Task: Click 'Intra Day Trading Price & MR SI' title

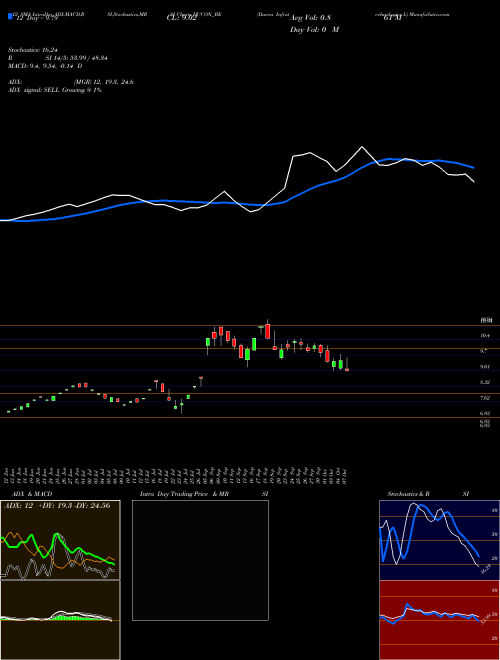Action: pos(204,494)
